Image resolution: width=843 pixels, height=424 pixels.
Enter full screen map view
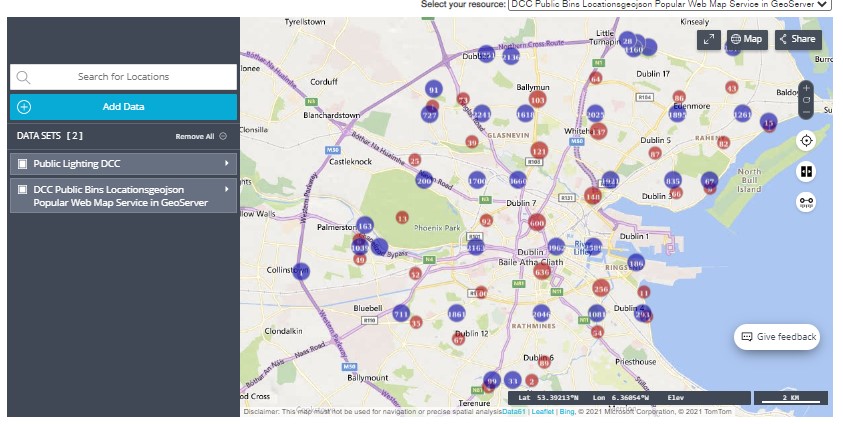pos(709,39)
